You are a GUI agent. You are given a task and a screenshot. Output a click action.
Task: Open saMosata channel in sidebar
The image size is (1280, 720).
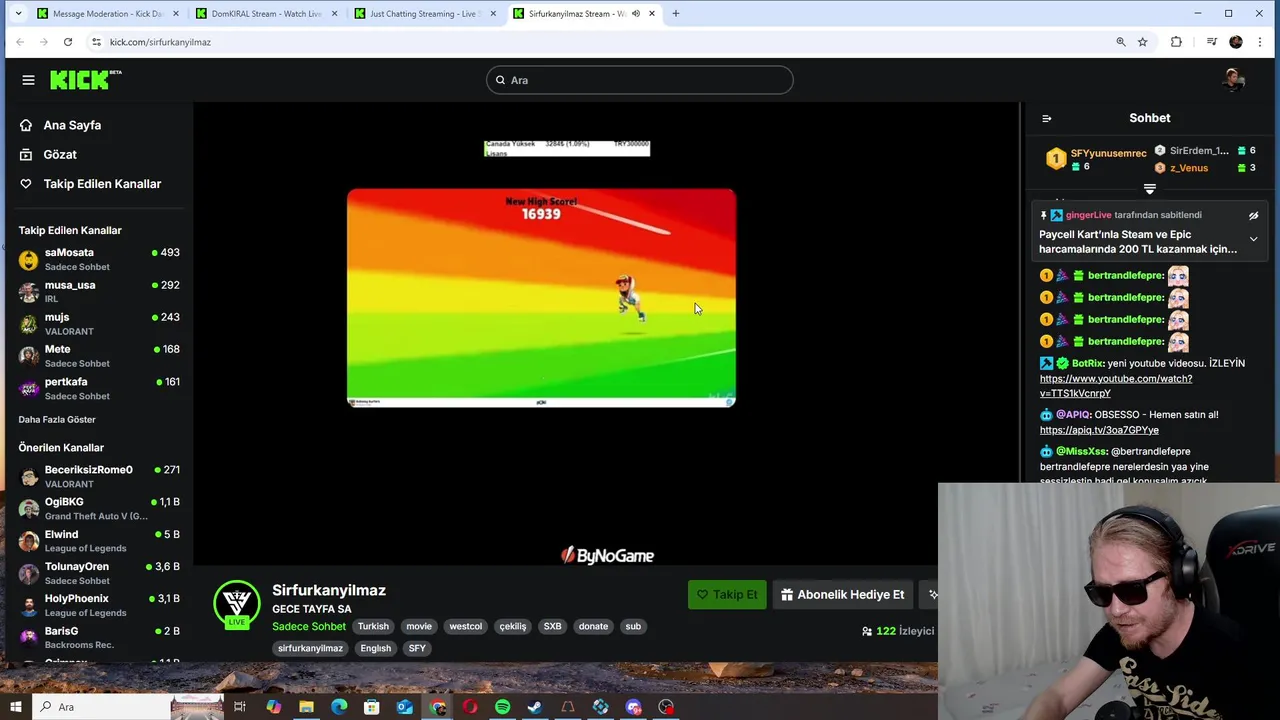[98, 259]
